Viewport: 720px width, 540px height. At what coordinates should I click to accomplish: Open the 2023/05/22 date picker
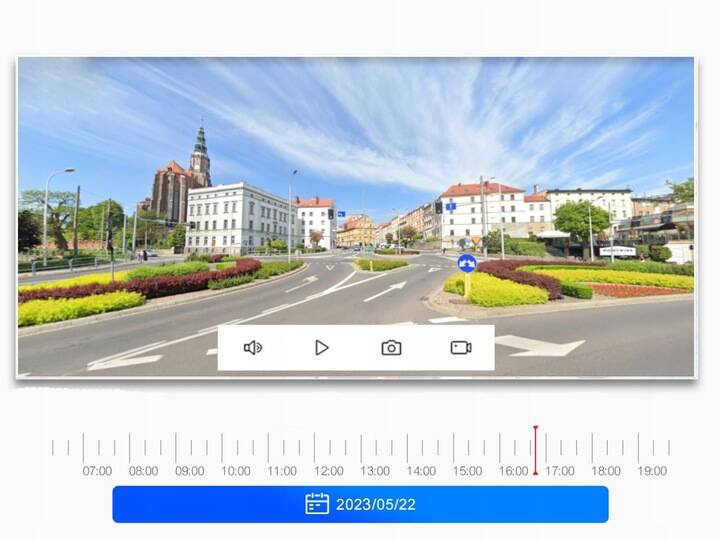tap(360, 504)
